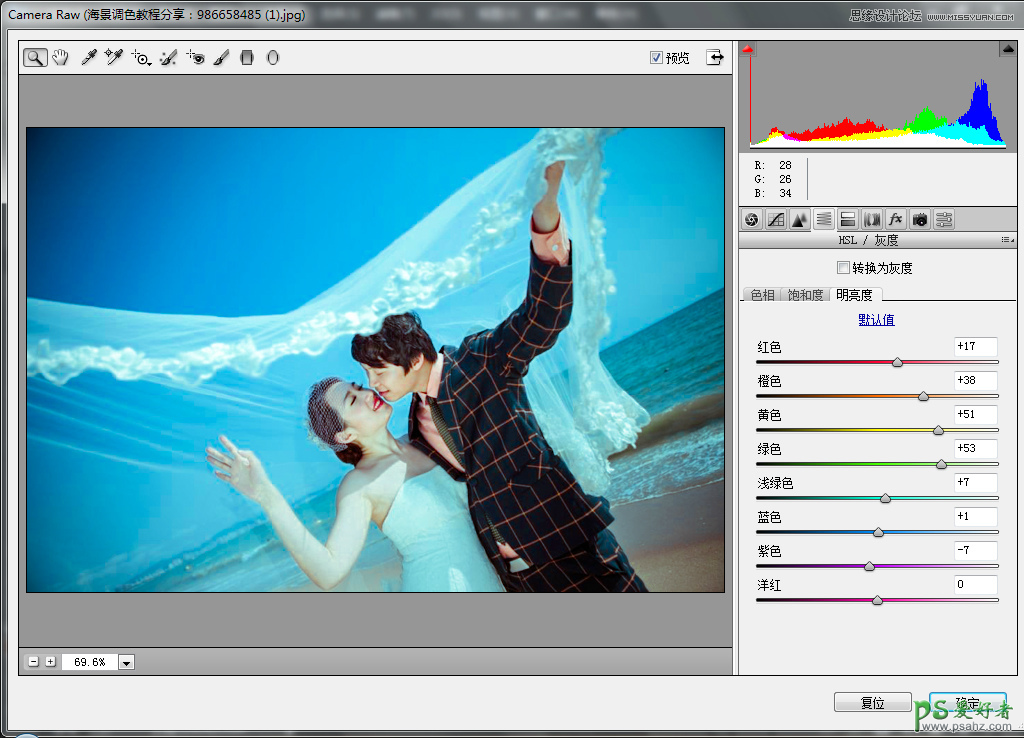Open the zoom level dropdown
This screenshot has height=738, width=1024.
(126, 662)
